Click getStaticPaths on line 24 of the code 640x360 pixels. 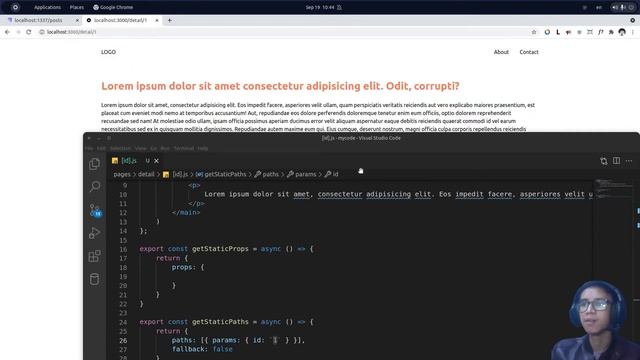(x=220, y=322)
